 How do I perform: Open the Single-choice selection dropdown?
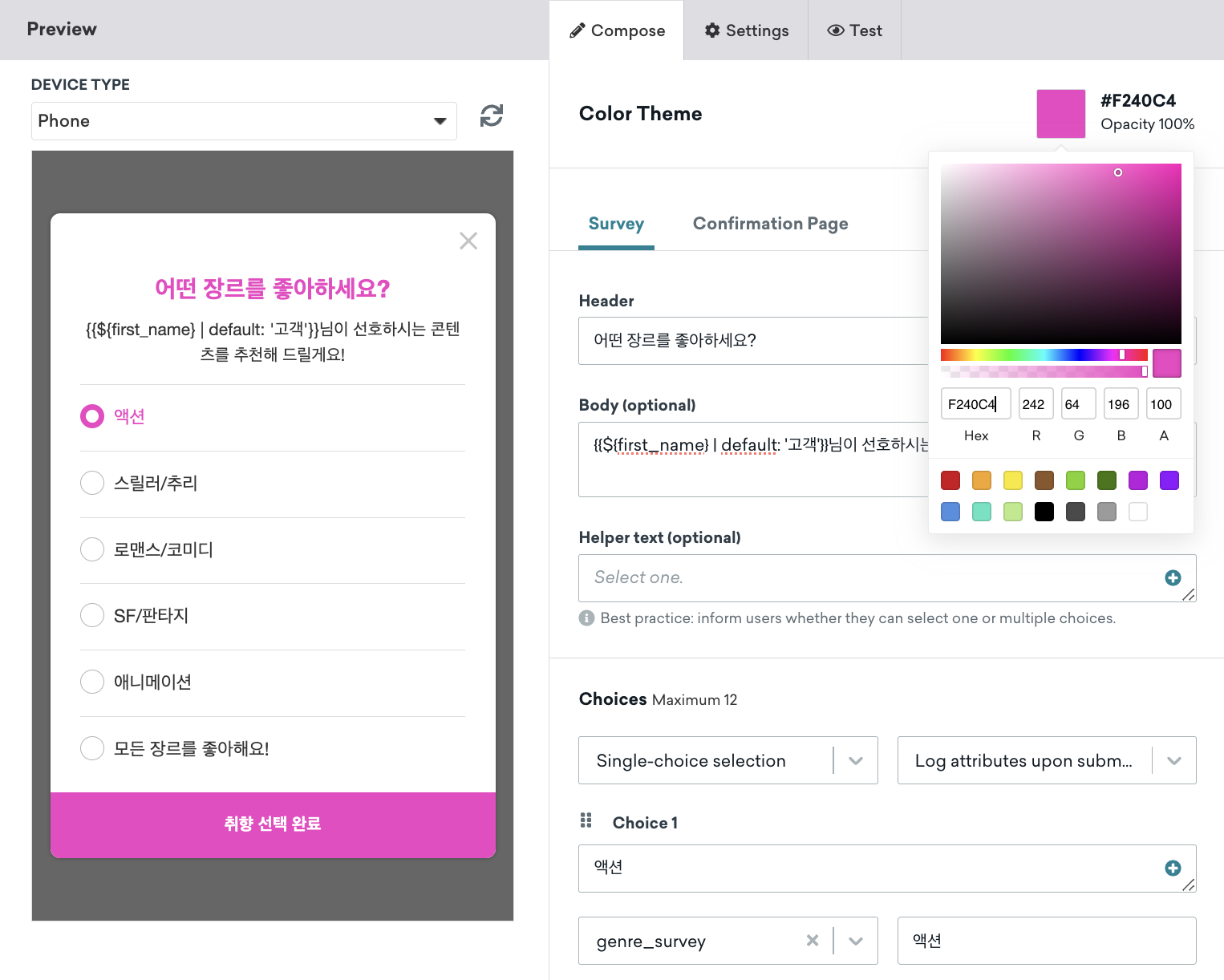pyautogui.click(x=728, y=760)
